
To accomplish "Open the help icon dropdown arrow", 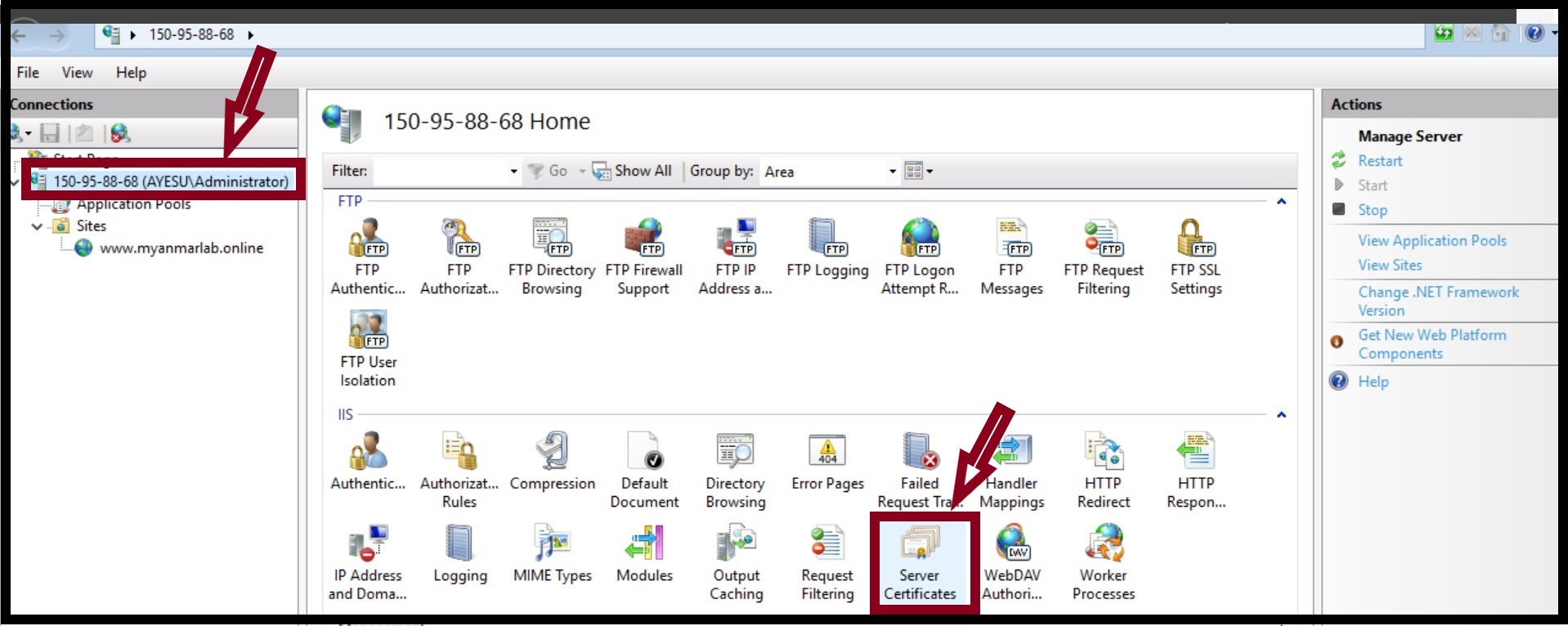I will pos(1553,33).
